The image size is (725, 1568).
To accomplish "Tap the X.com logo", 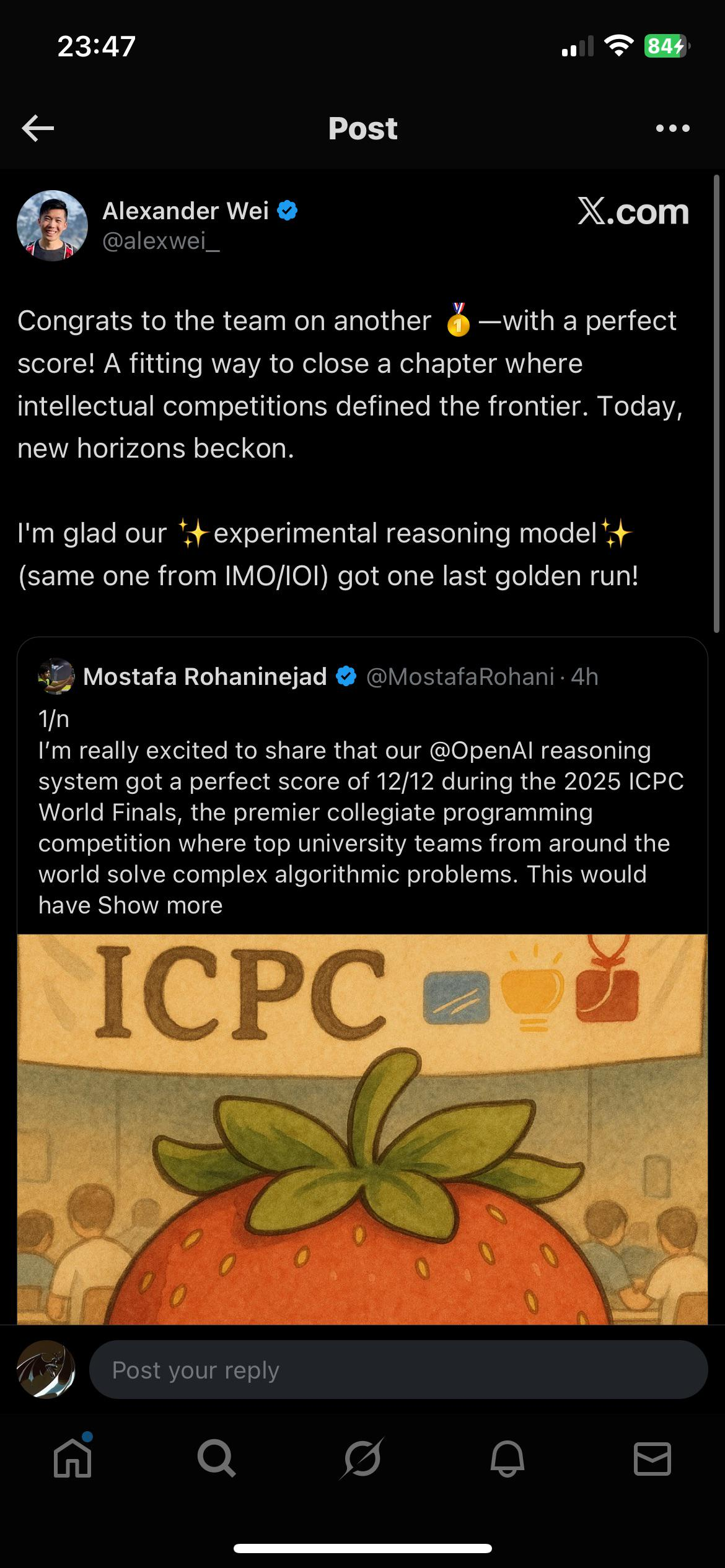I will tap(633, 212).
